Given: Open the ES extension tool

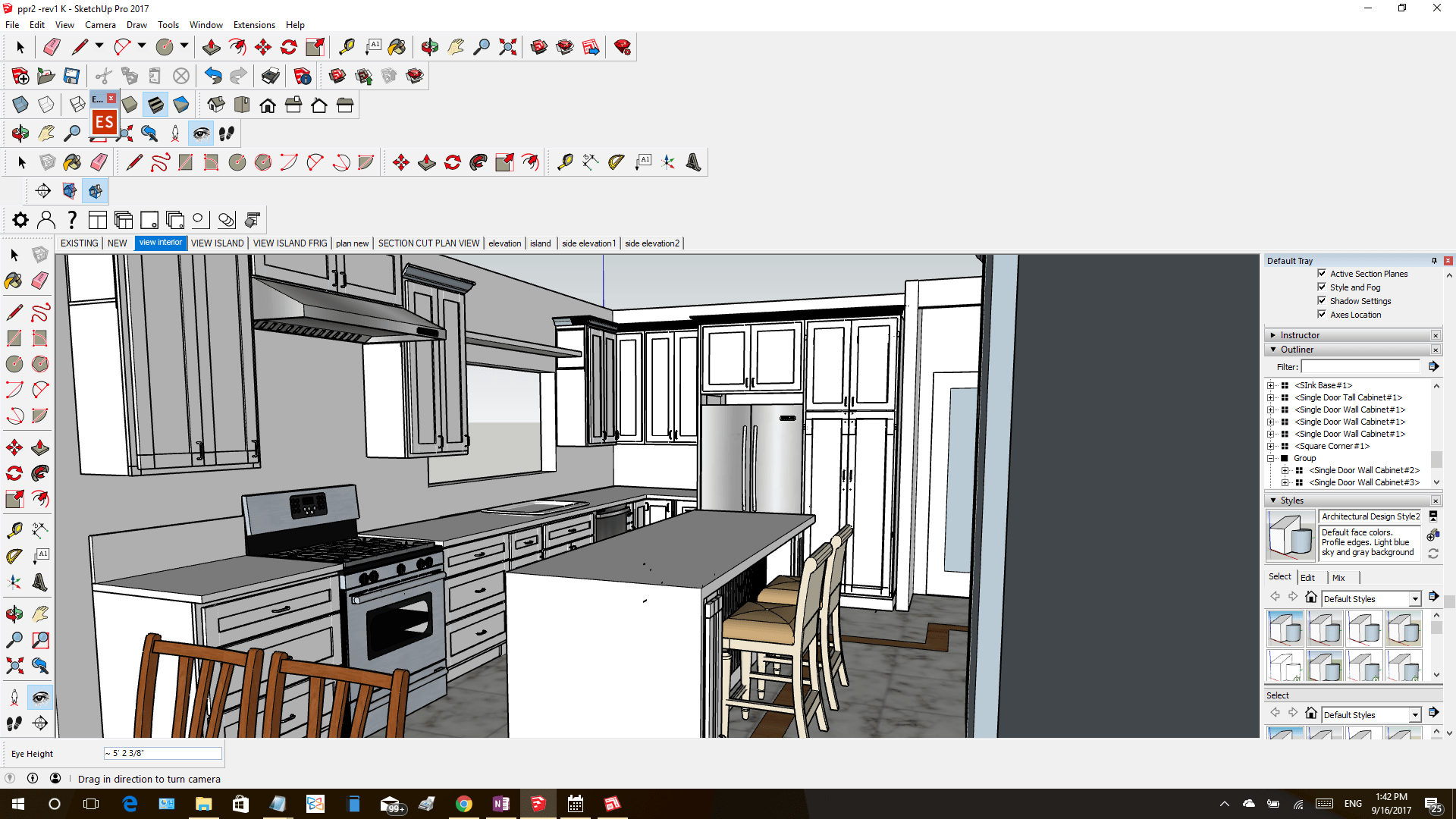Looking at the screenshot, I should click(104, 121).
